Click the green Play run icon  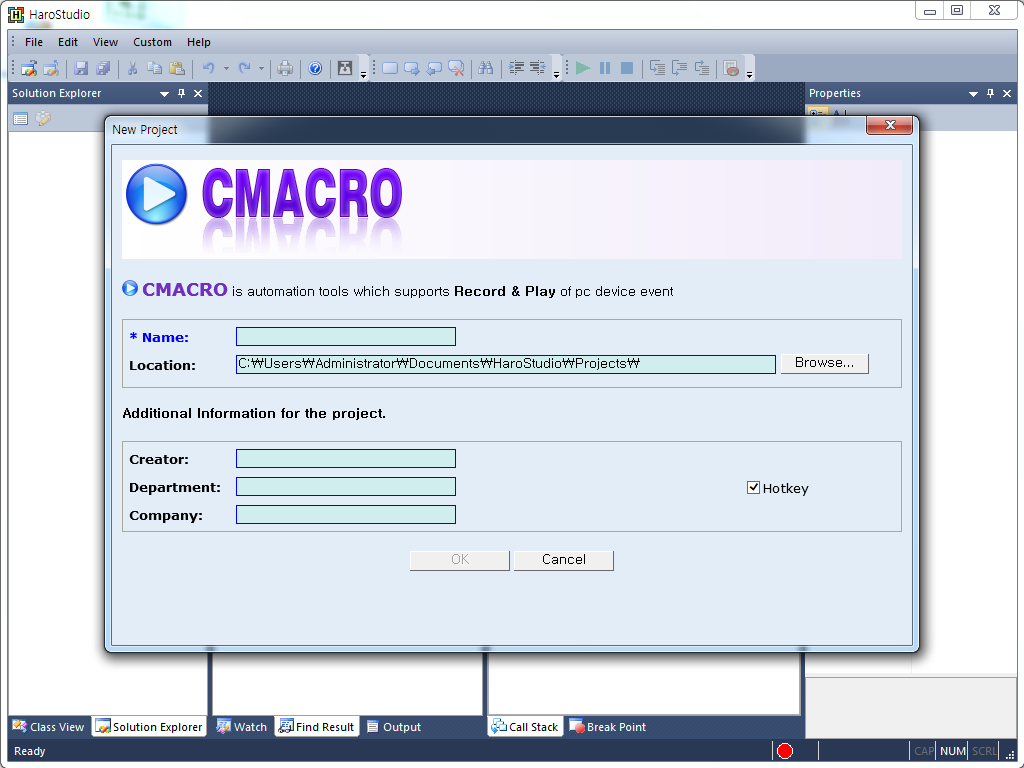tap(583, 68)
